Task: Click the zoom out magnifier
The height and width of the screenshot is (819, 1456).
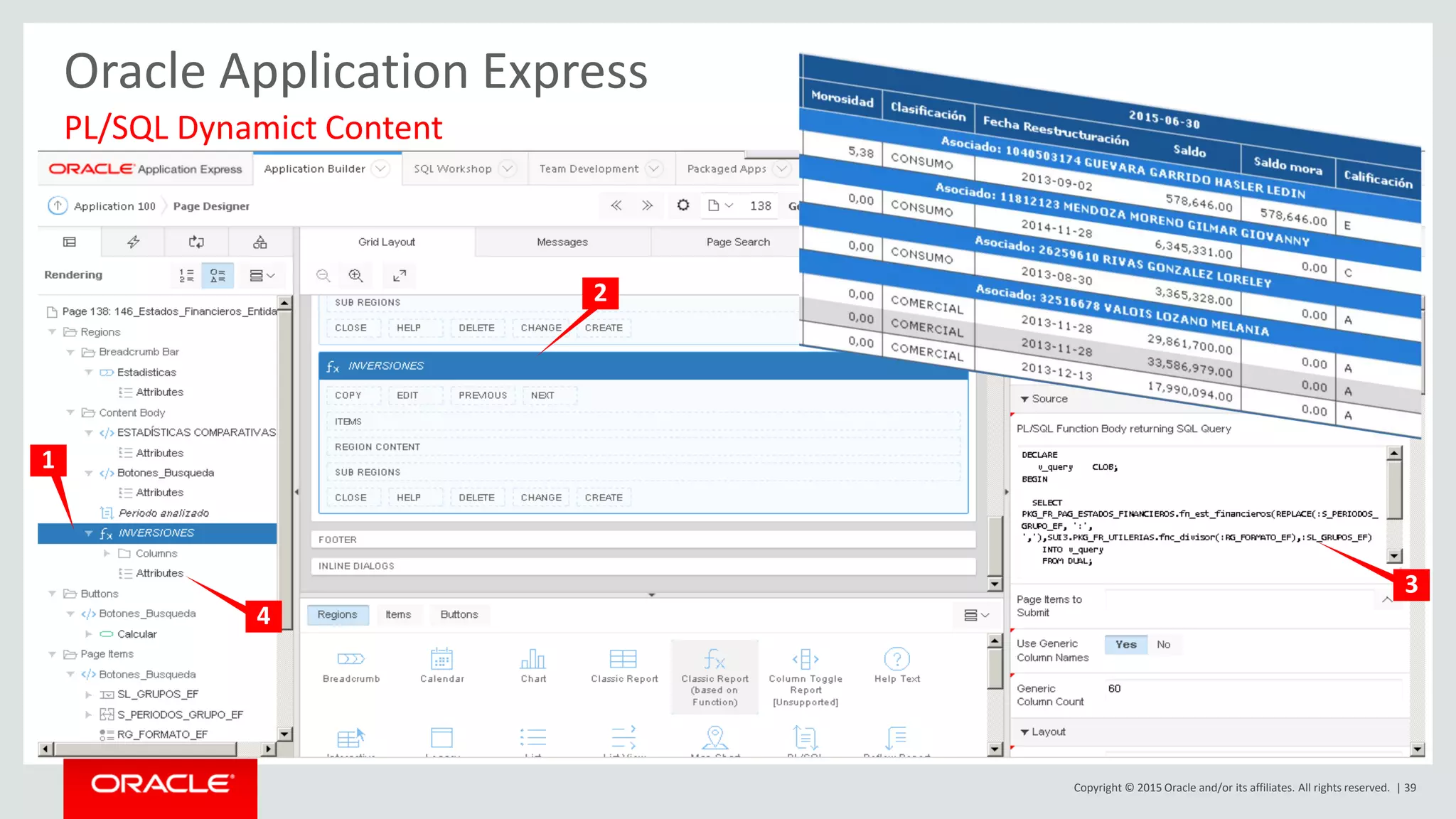Action: point(323,275)
